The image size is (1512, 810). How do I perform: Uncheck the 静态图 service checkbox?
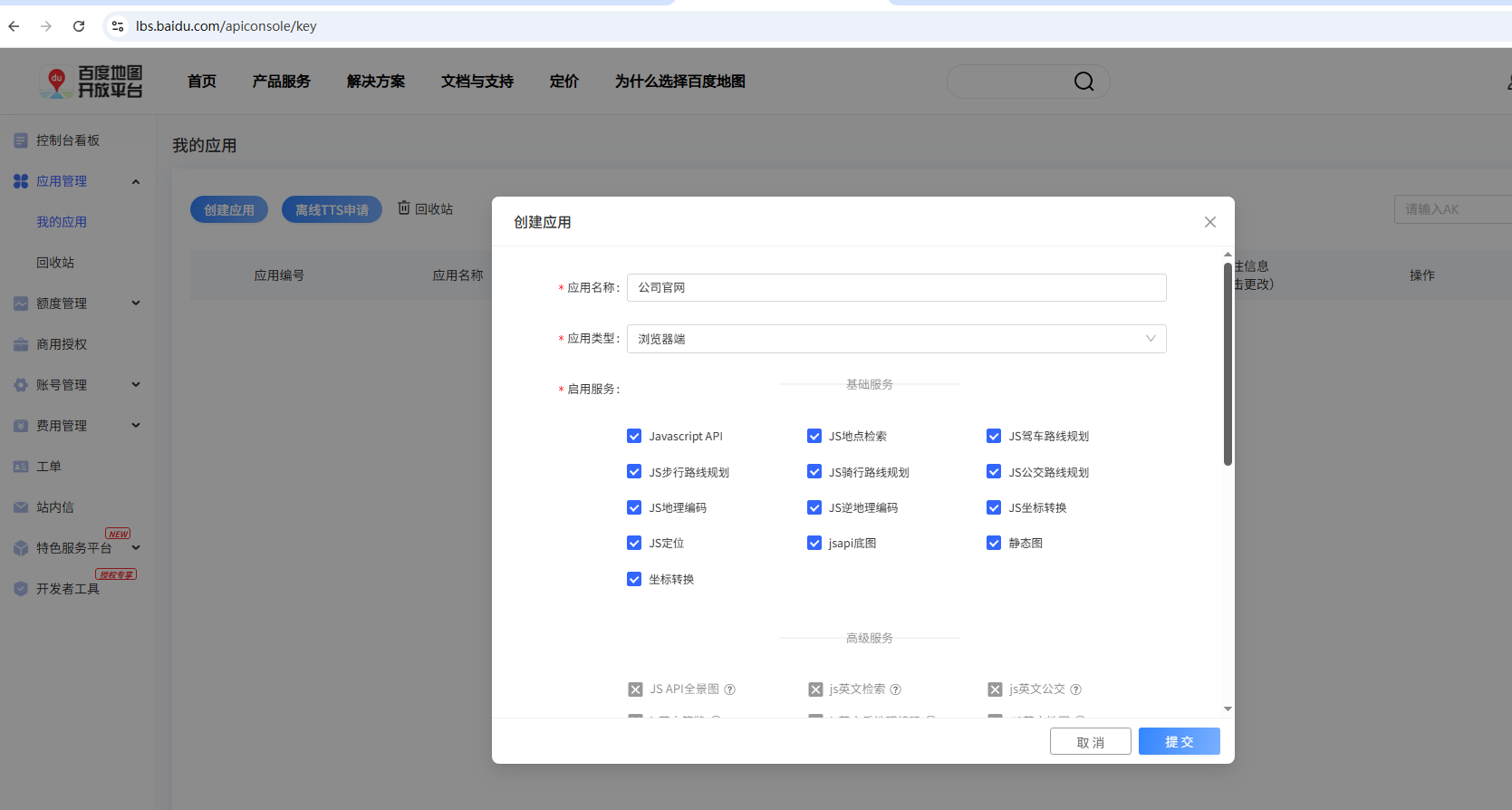(994, 543)
